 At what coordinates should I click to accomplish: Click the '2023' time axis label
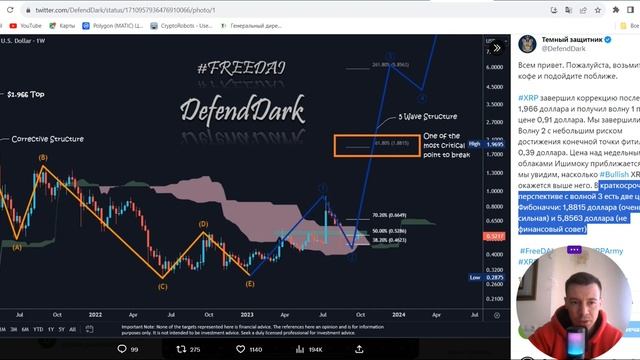247,315
